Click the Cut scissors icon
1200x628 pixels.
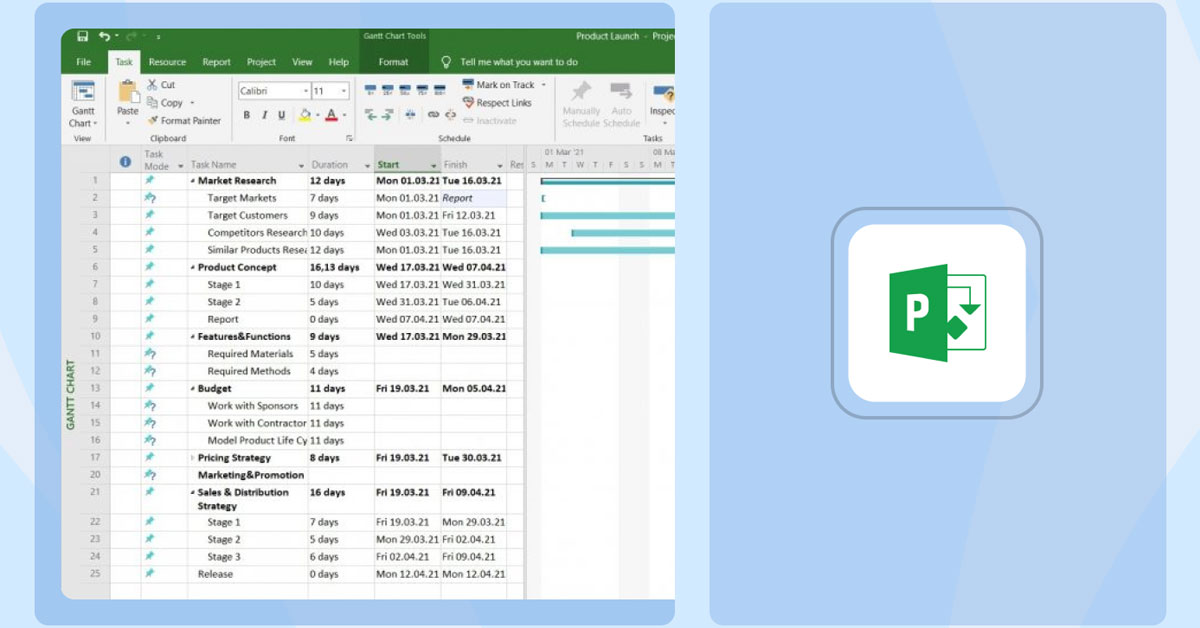[153, 85]
